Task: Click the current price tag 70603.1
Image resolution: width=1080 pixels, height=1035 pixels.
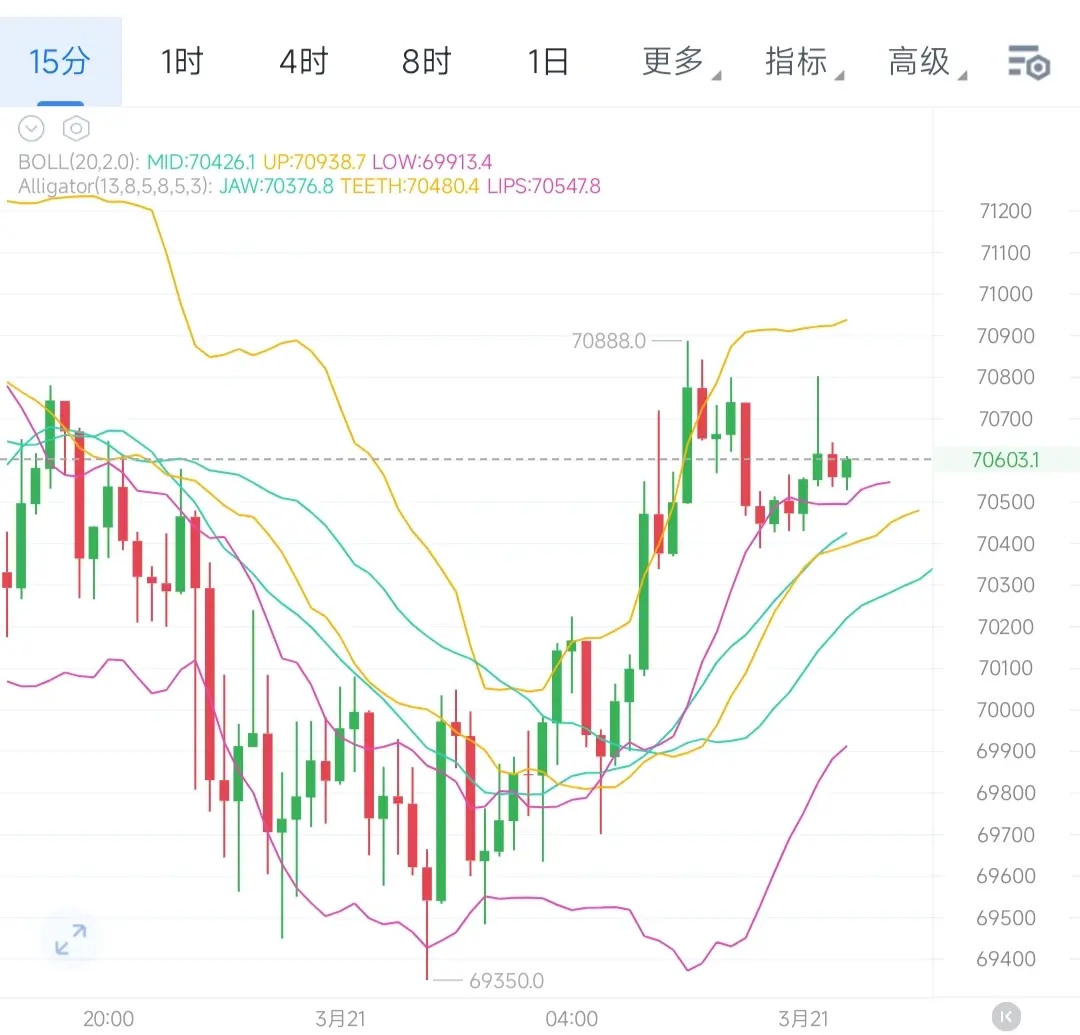Action: [x=1006, y=459]
